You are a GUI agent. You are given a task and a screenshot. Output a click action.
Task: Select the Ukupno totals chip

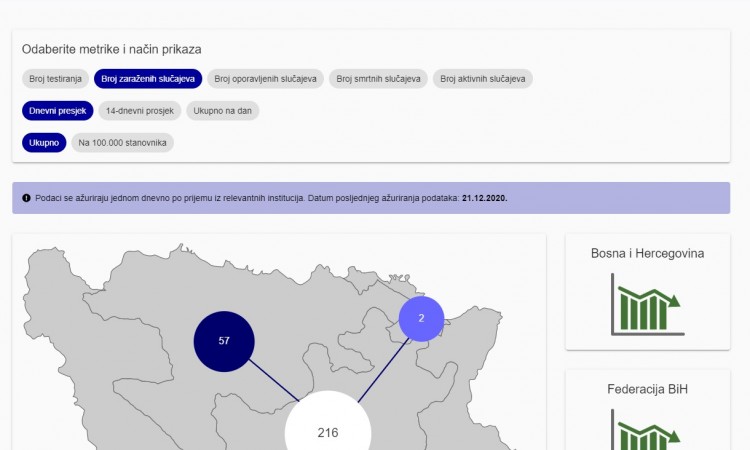click(44, 143)
